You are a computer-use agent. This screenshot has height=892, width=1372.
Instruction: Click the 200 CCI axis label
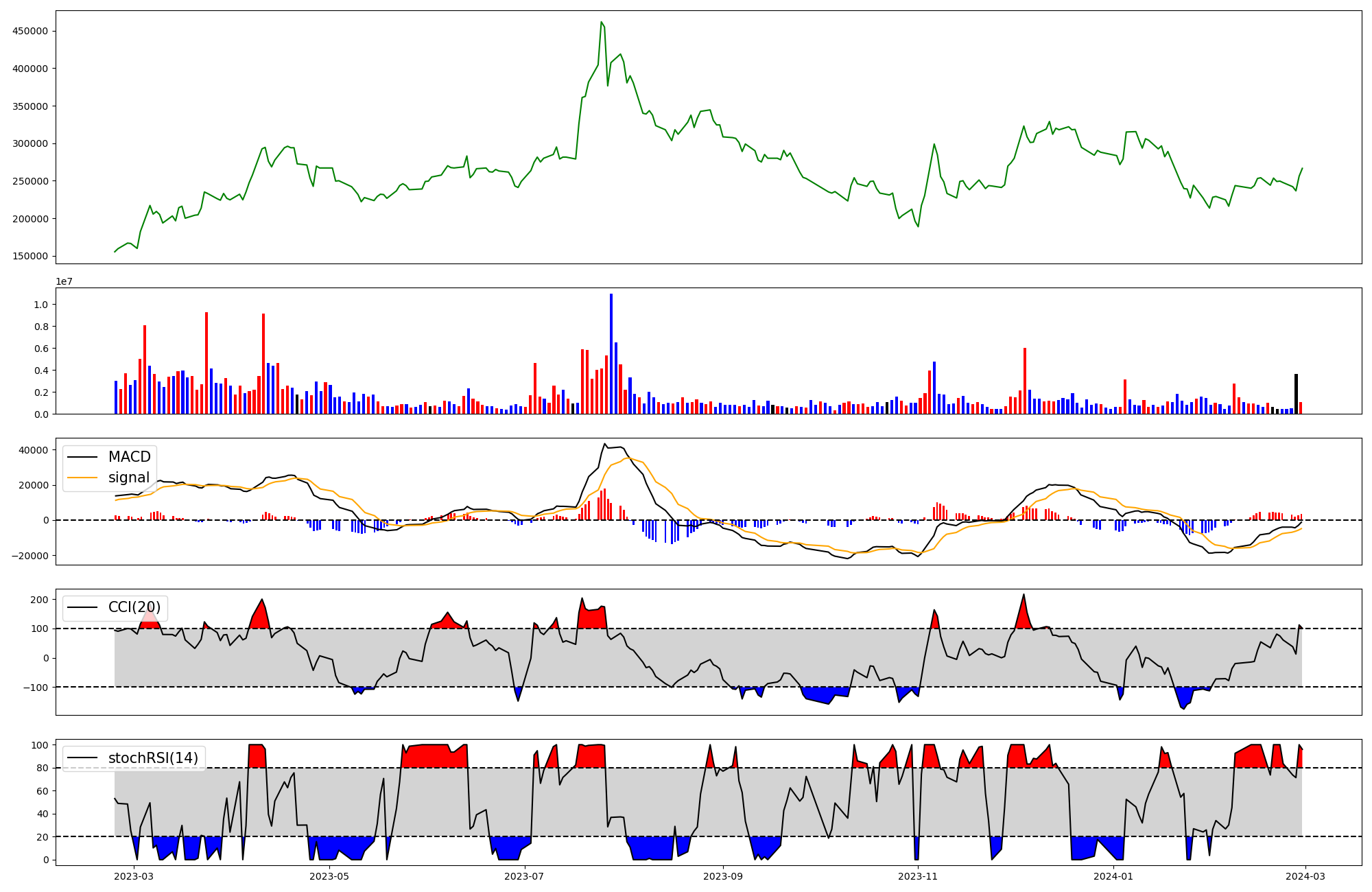[x=40, y=600]
